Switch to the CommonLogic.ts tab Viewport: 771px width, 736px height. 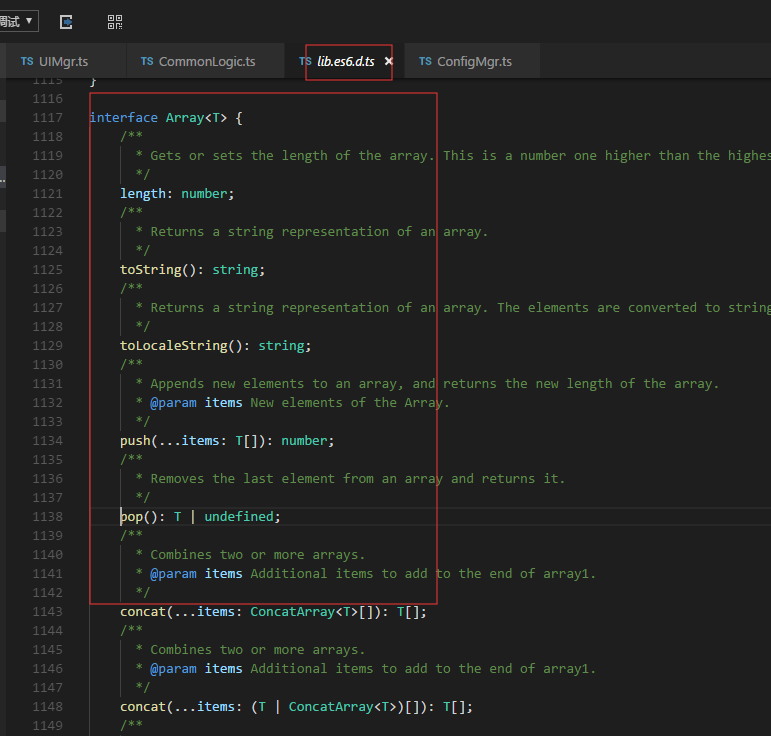click(x=206, y=62)
